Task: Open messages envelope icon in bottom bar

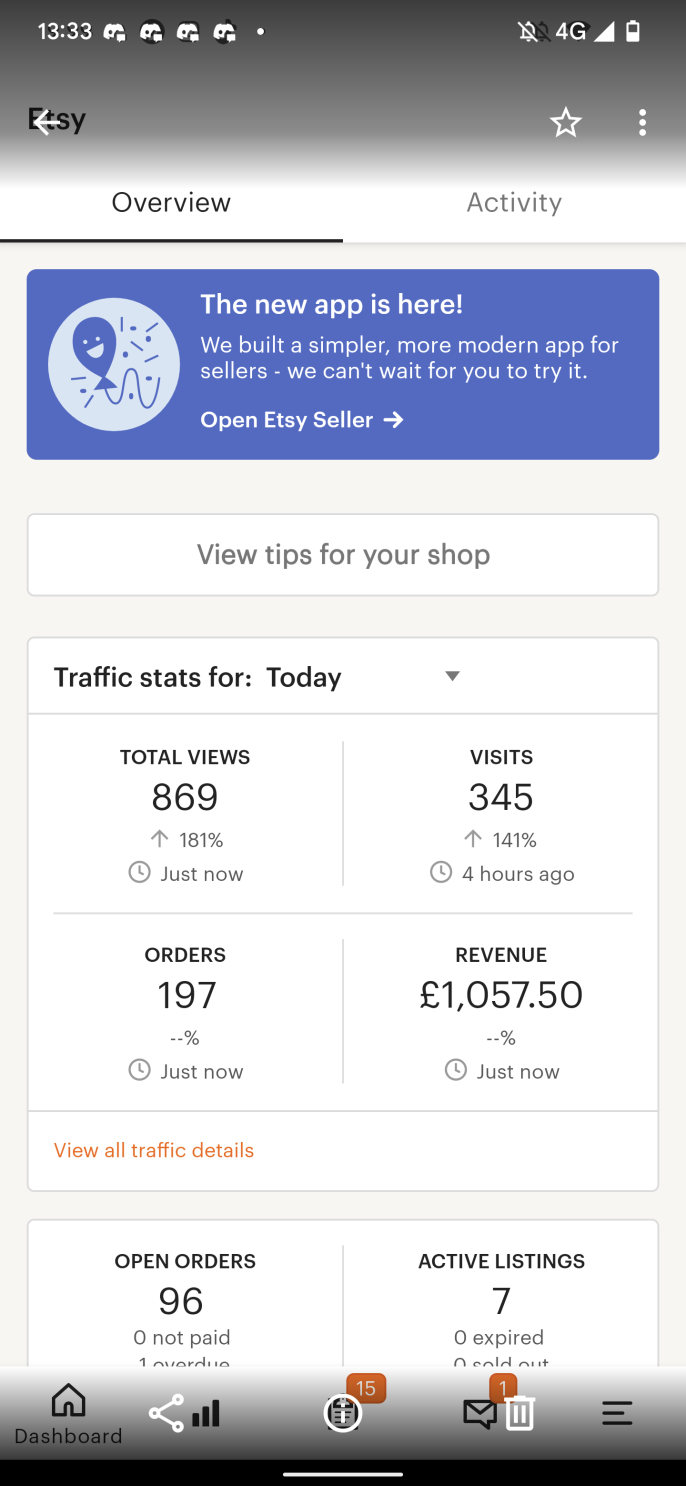Action: click(480, 1413)
